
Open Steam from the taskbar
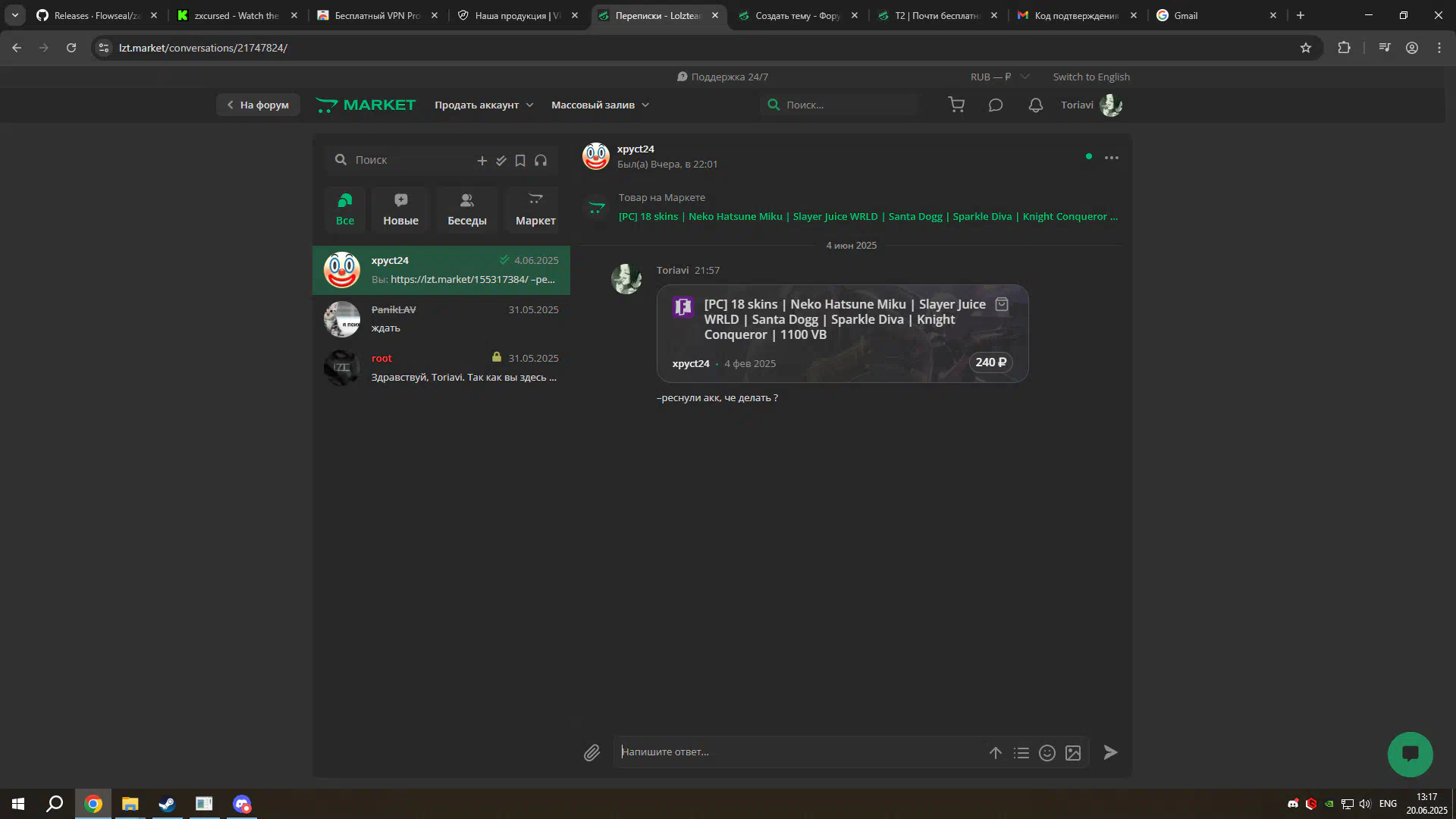167,804
